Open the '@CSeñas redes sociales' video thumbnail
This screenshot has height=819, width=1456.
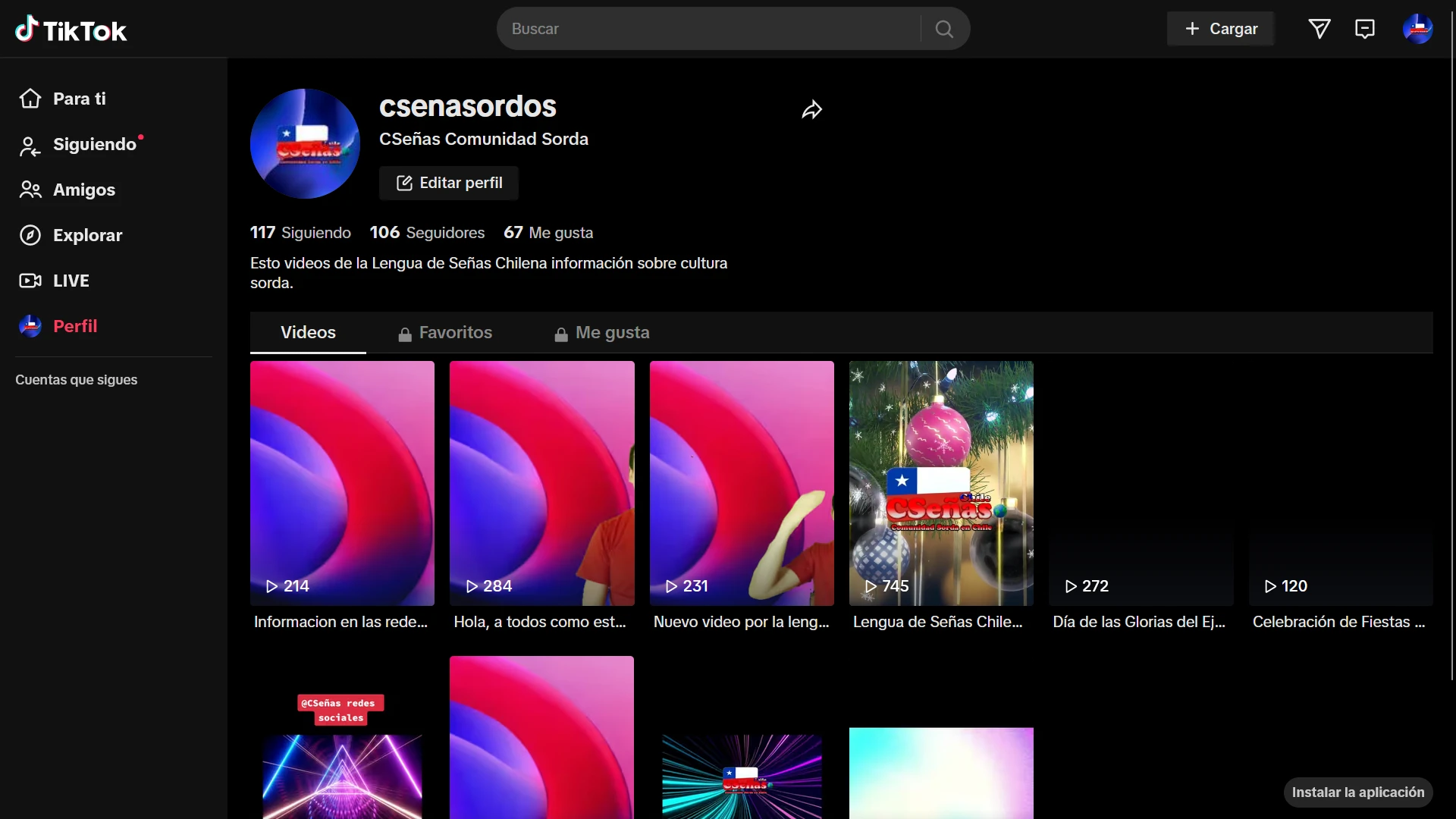[342, 738]
